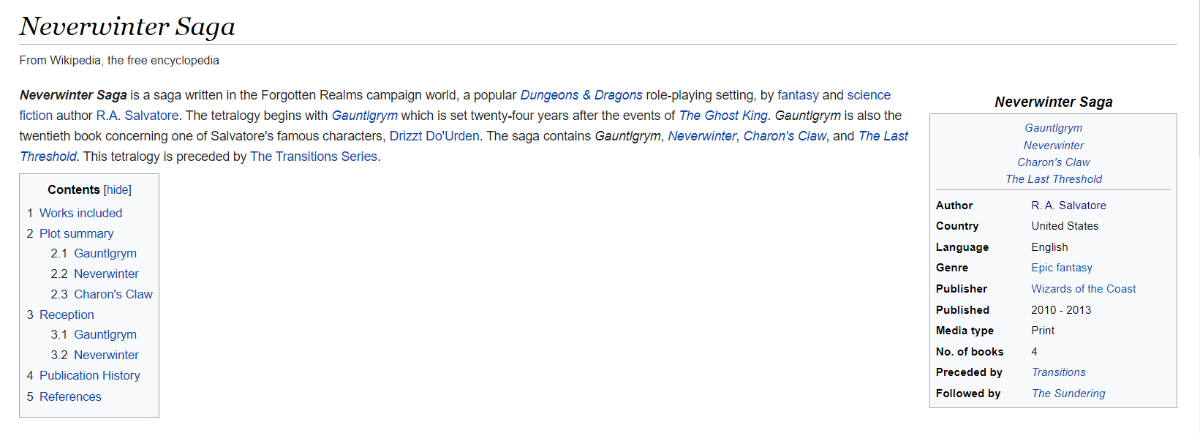Select the author value R. A. Salvatore
1200x433 pixels.
pos(1069,205)
